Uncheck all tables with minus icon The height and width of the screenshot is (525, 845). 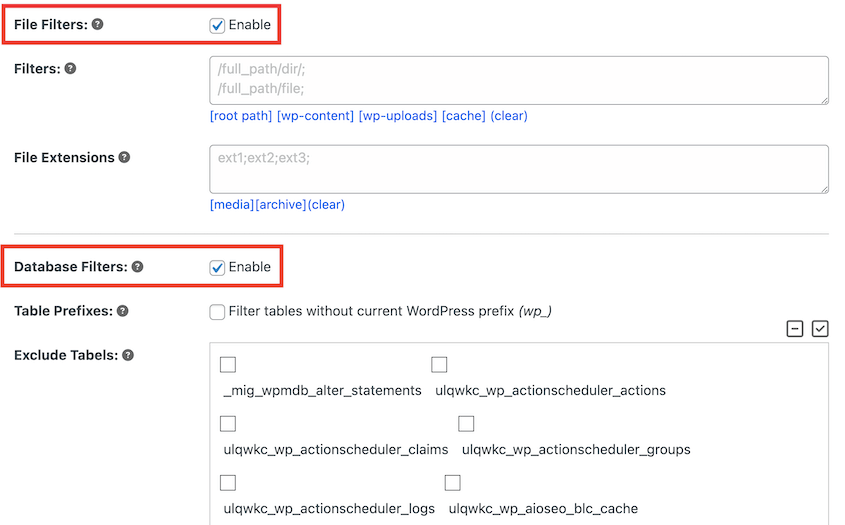coord(794,329)
